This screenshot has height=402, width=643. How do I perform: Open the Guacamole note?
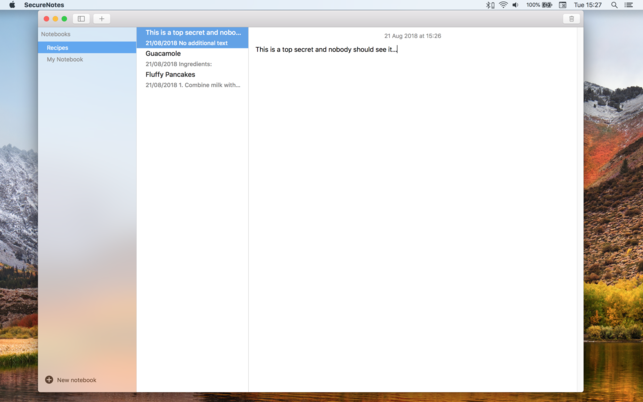192,59
